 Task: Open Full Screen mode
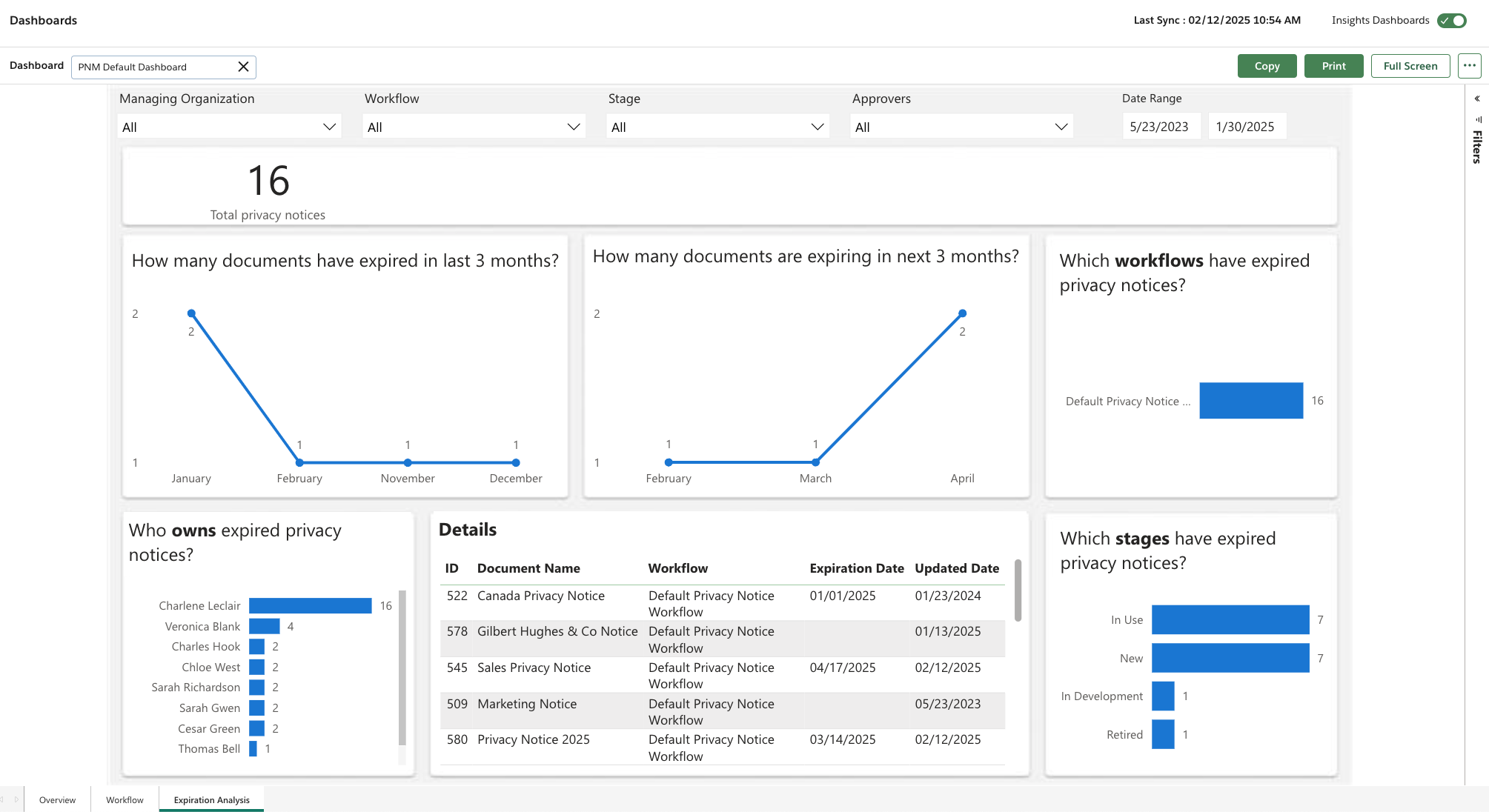click(x=1410, y=66)
